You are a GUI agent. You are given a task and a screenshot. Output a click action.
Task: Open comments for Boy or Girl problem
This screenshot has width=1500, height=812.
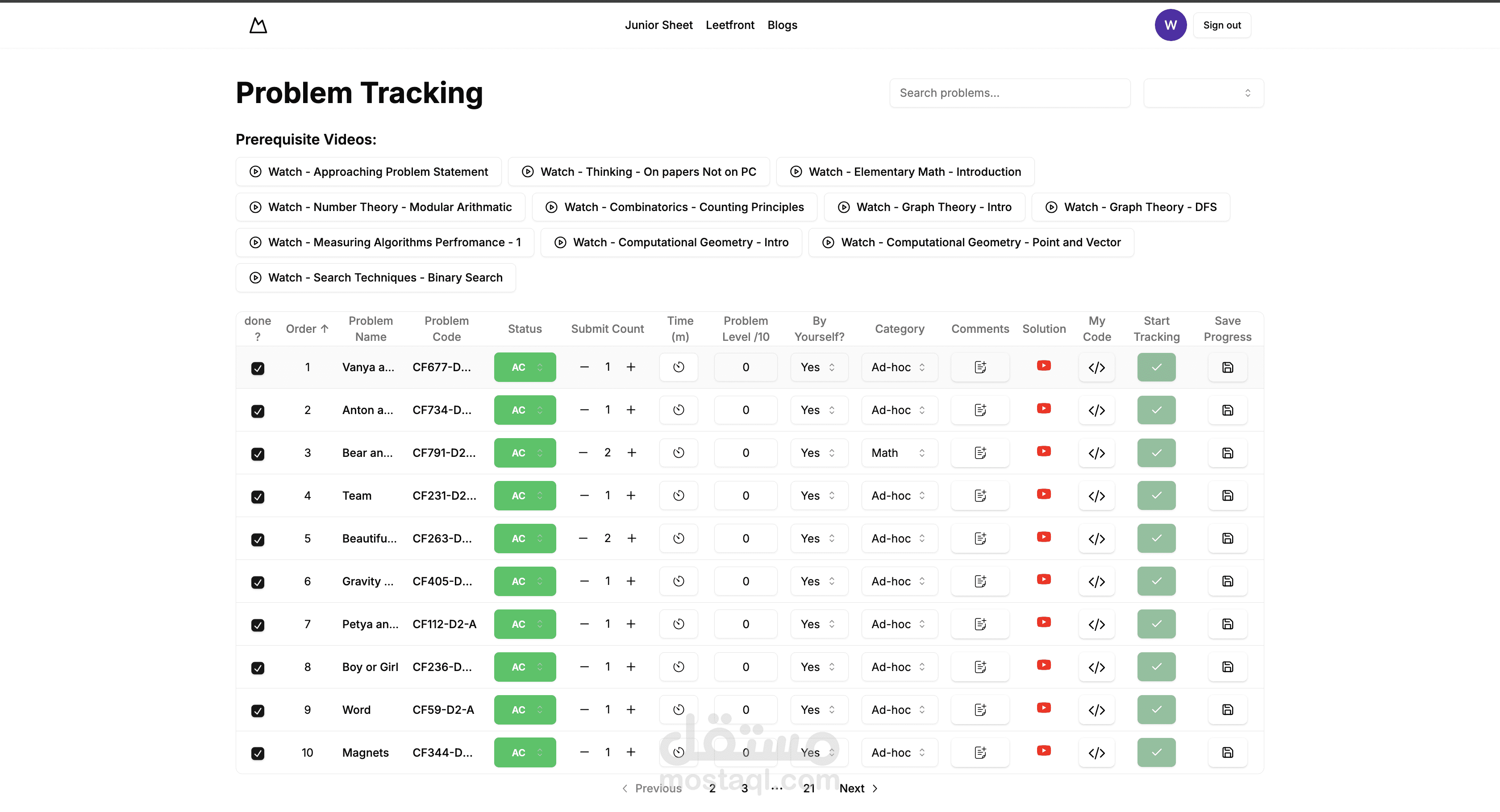pyautogui.click(x=980, y=667)
